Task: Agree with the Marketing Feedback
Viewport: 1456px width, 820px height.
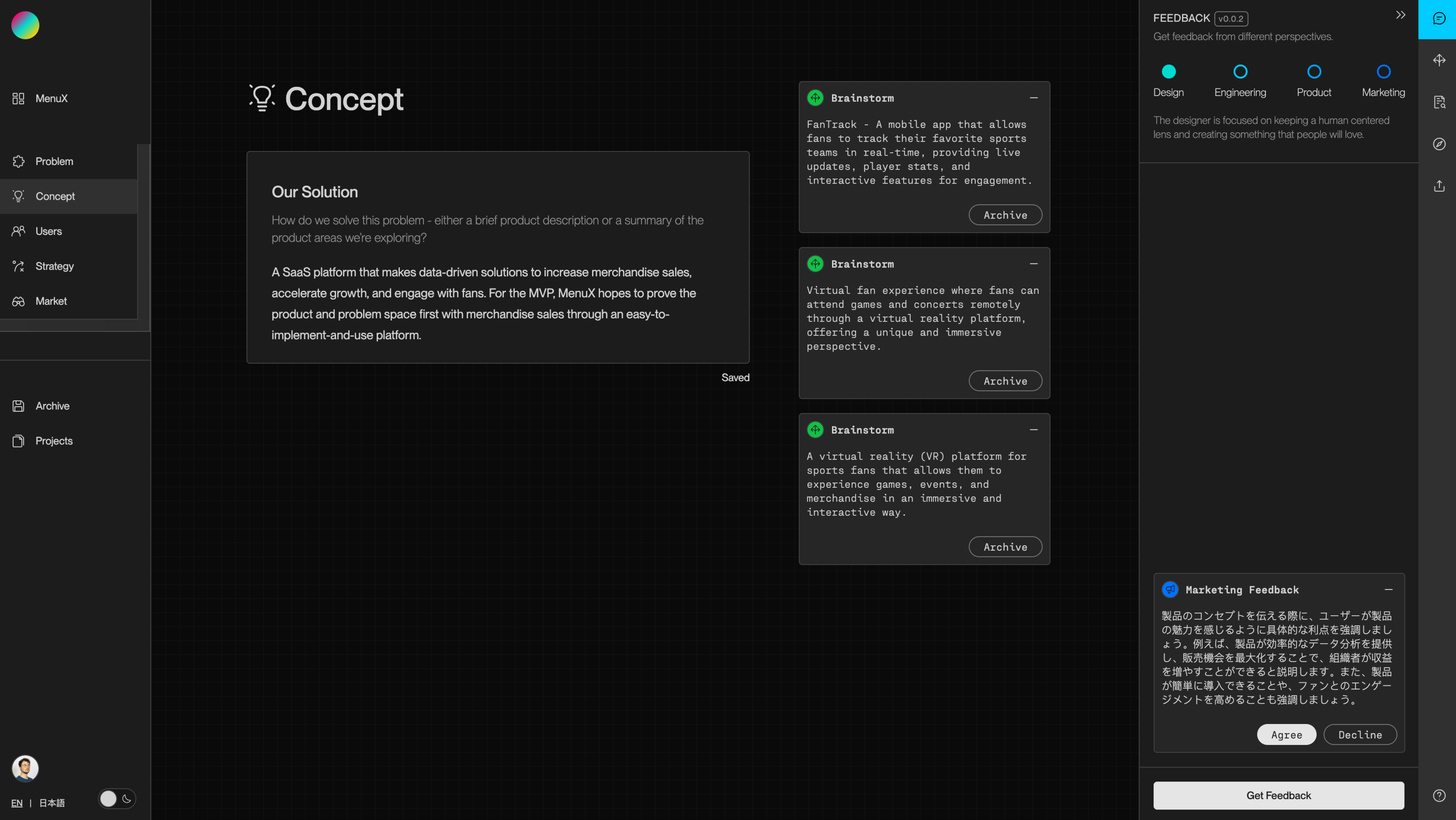Action: tap(1286, 735)
